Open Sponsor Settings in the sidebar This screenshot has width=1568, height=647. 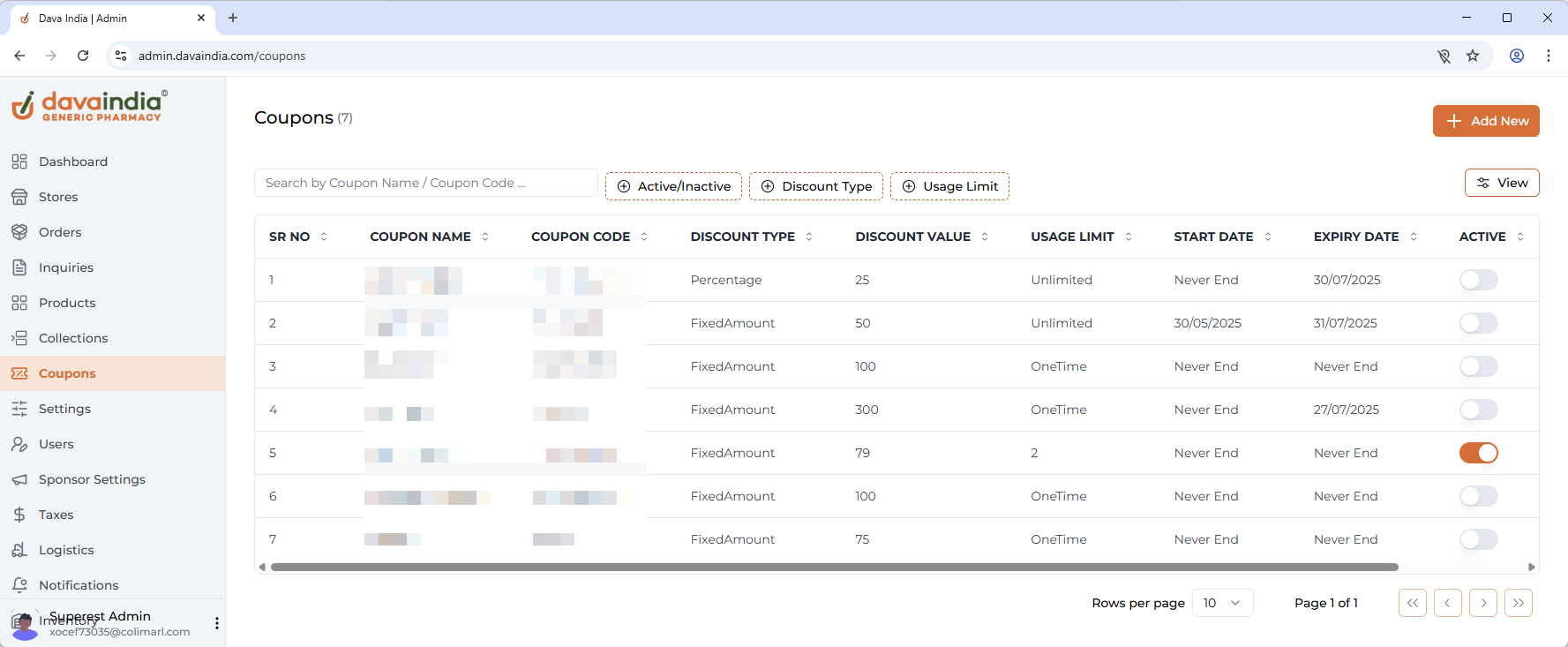[92, 479]
